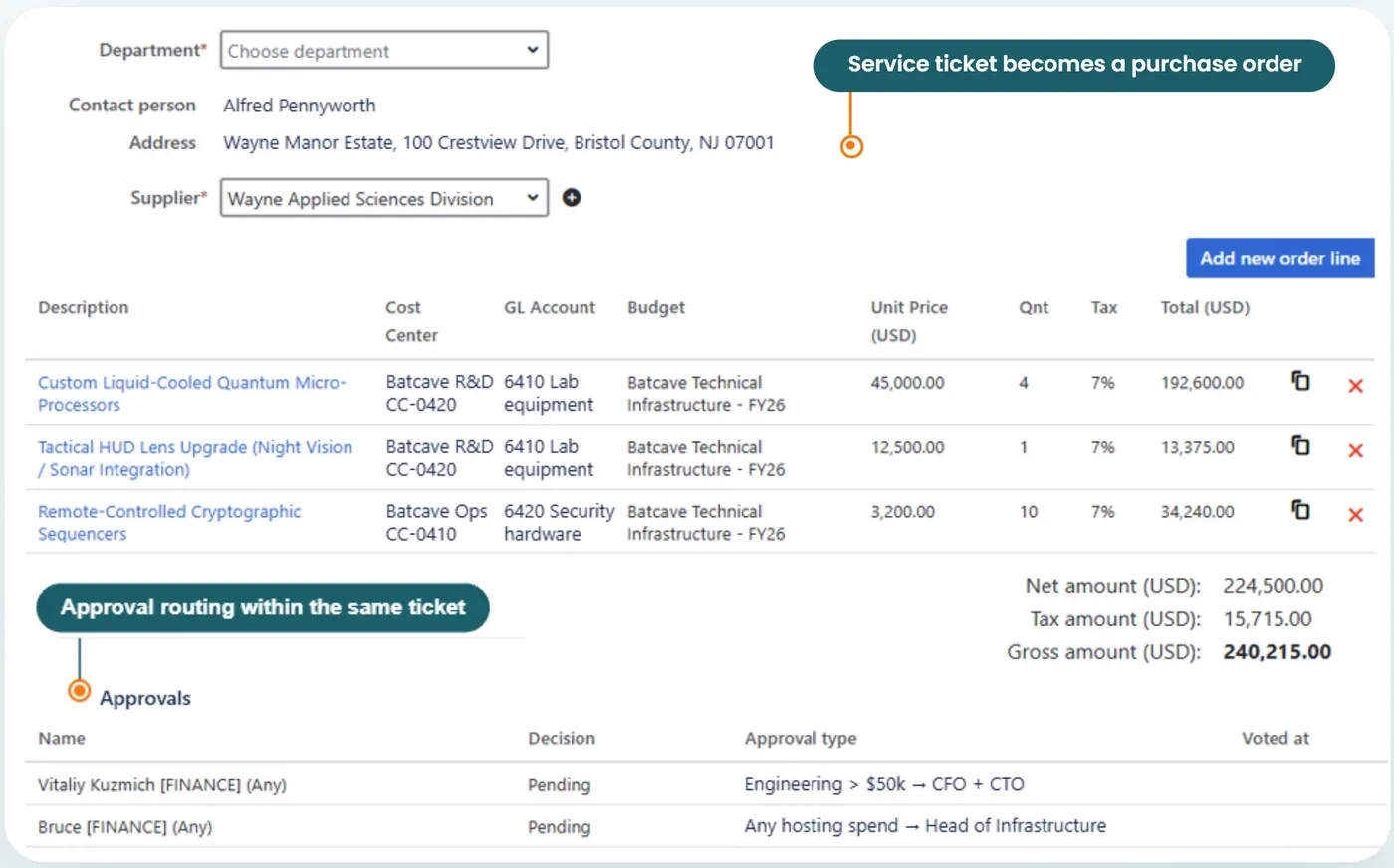
Task: Select the Tax column header
Action: (1104, 308)
